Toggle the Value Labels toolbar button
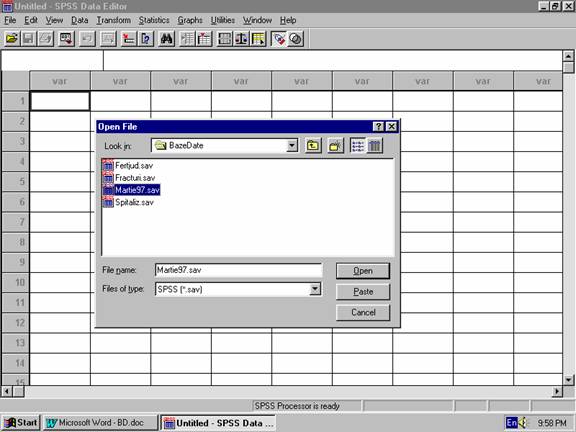 [279, 39]
